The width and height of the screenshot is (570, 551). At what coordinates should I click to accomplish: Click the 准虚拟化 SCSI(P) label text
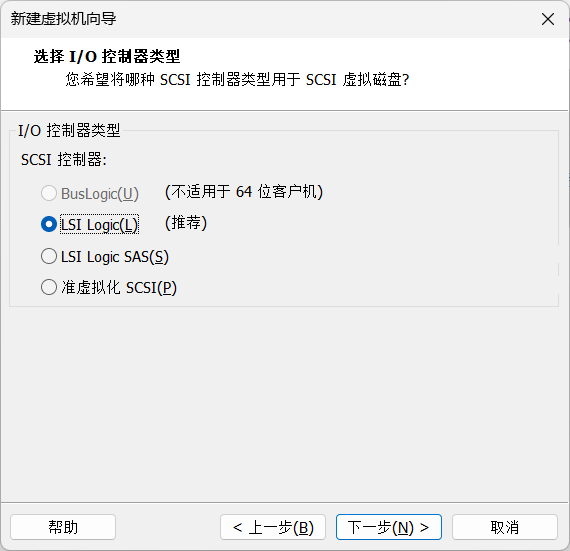119,287
